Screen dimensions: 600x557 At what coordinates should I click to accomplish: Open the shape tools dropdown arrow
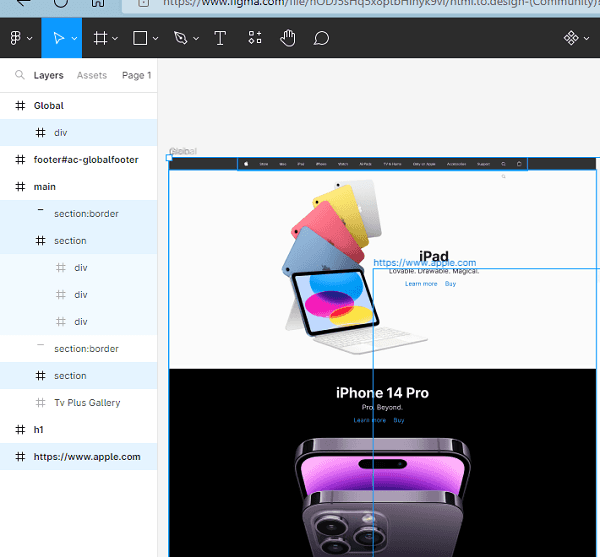[x=156, y=39]
